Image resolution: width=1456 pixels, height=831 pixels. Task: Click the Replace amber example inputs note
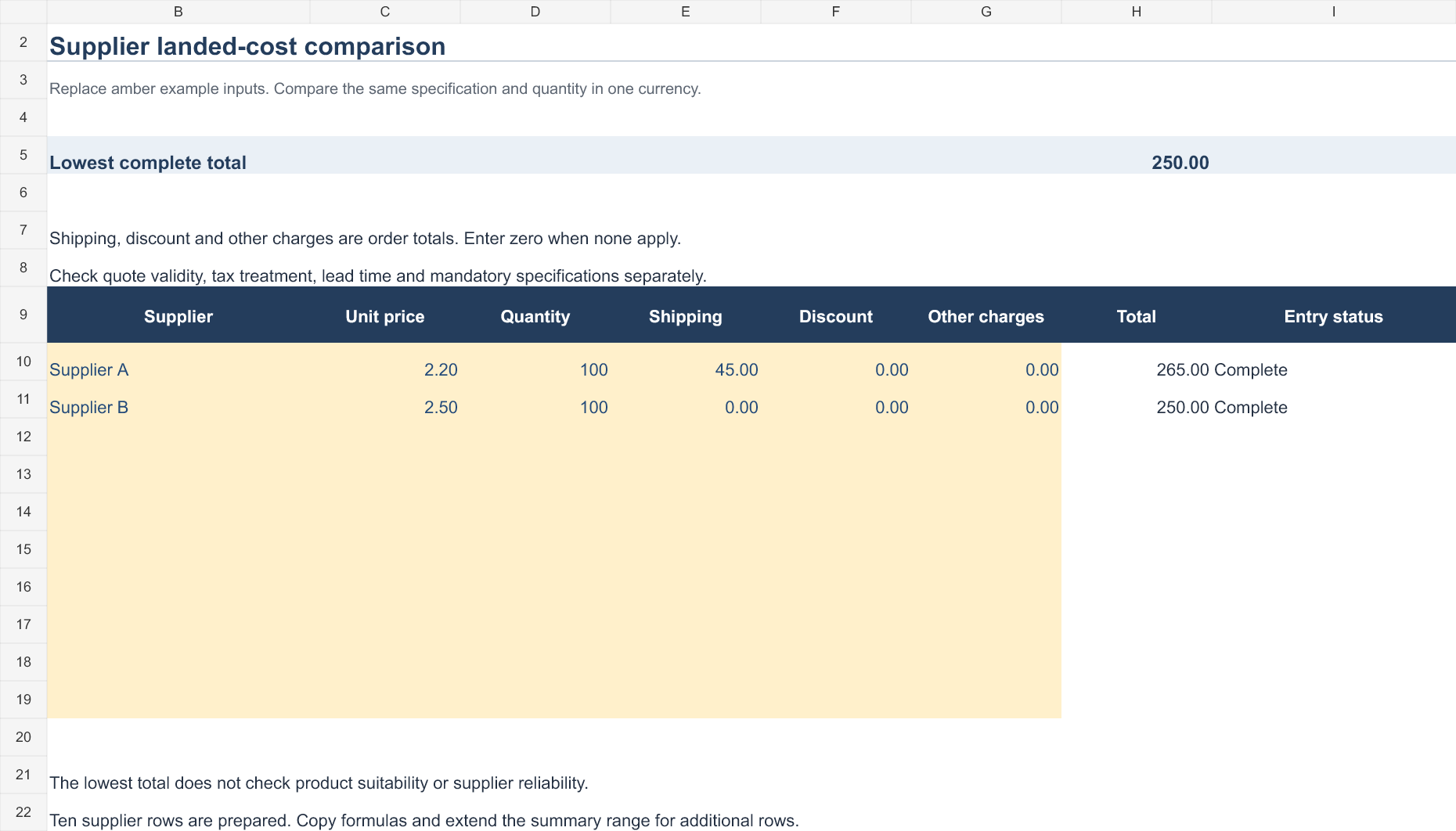[375, 88]
